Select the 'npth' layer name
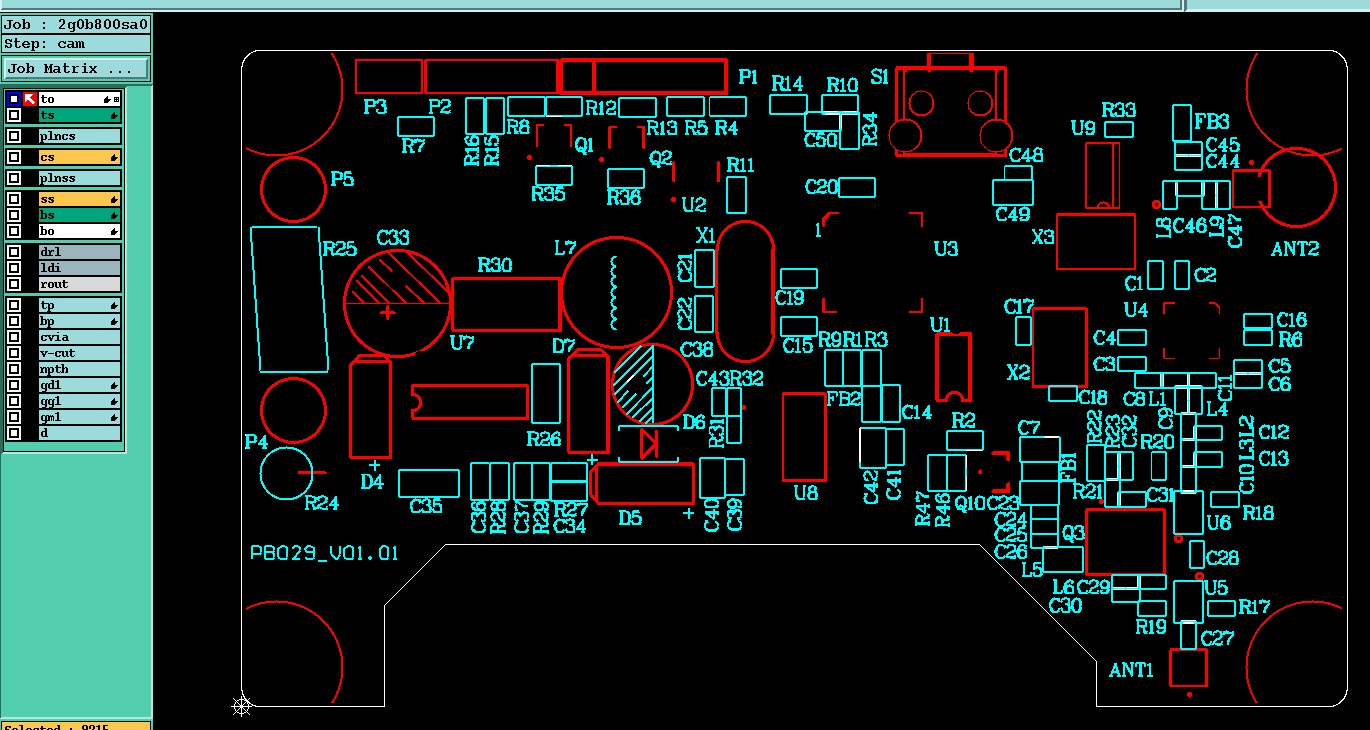The height and width of the screenshot is (730, 1370). pos(79,369)
